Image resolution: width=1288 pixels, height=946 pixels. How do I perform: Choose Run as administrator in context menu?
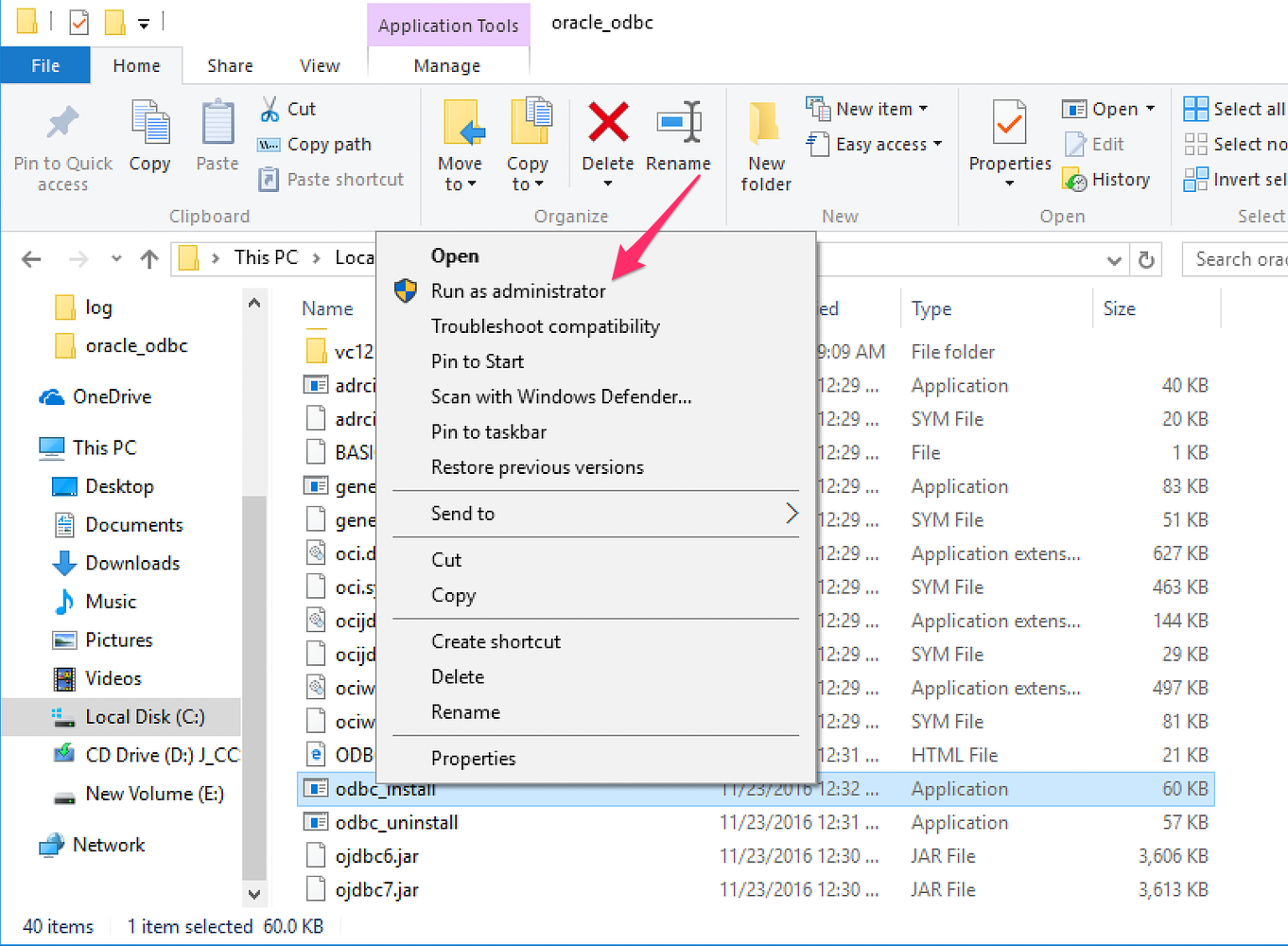518,291
